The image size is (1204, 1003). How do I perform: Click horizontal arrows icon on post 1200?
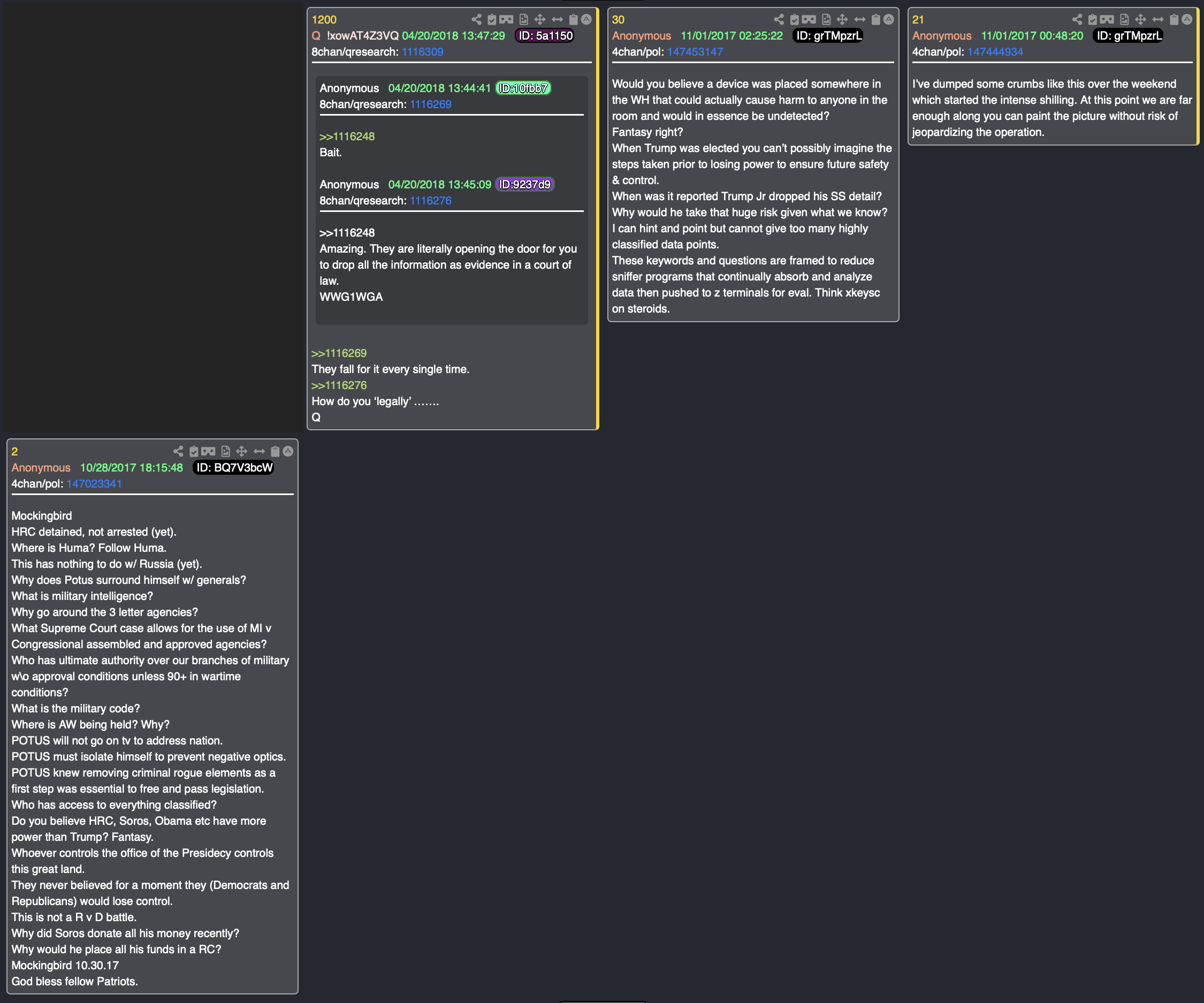[557, 19]
